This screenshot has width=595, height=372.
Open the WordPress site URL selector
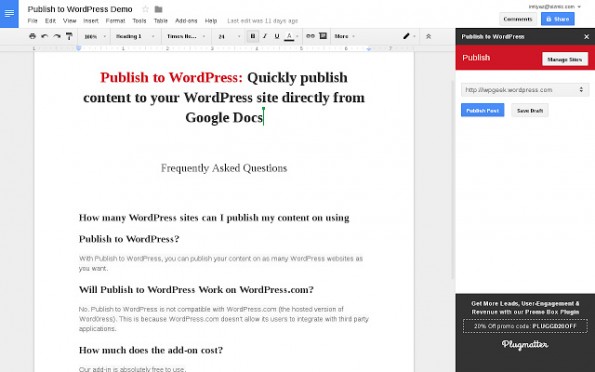[x=525, y=90]
